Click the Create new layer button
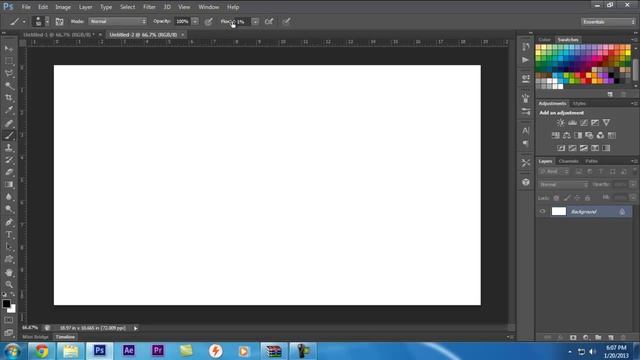The image size is (640, 360). 611,338
